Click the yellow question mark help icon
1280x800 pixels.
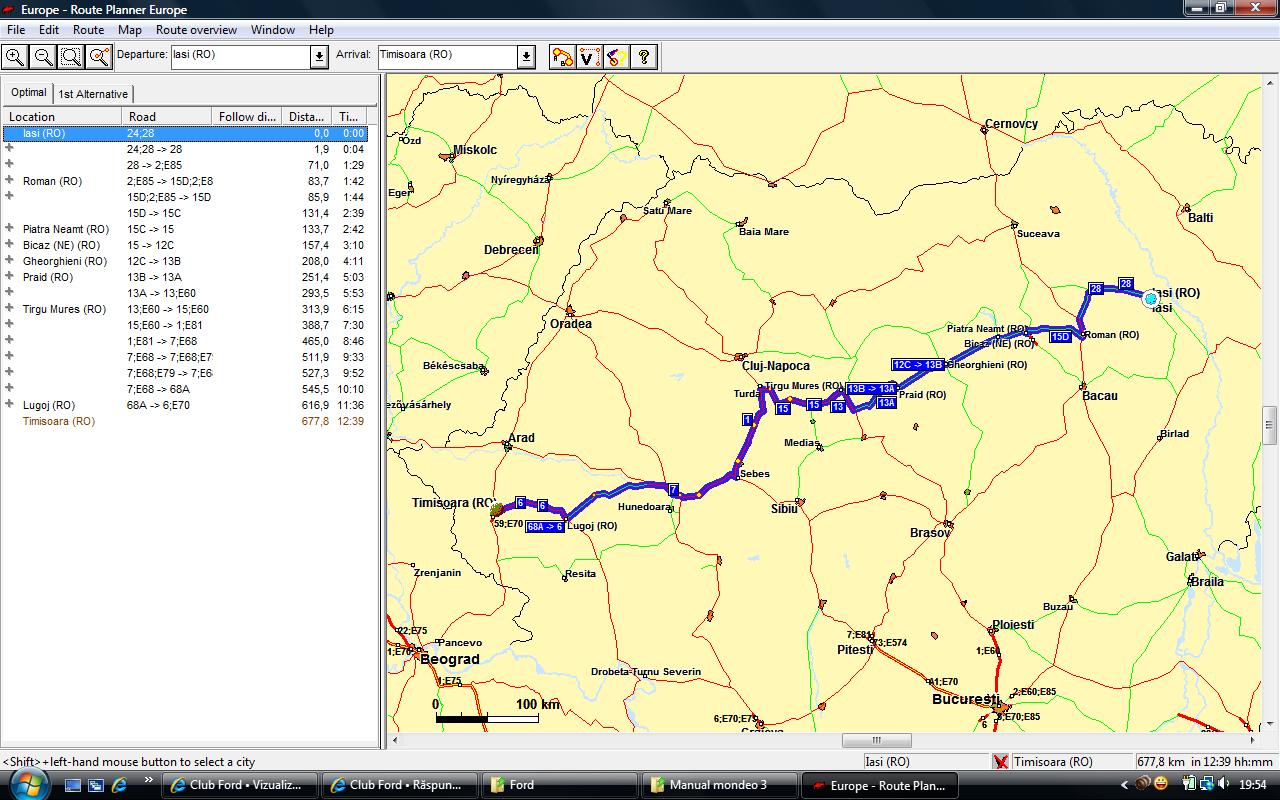click(x=644, y=57)
